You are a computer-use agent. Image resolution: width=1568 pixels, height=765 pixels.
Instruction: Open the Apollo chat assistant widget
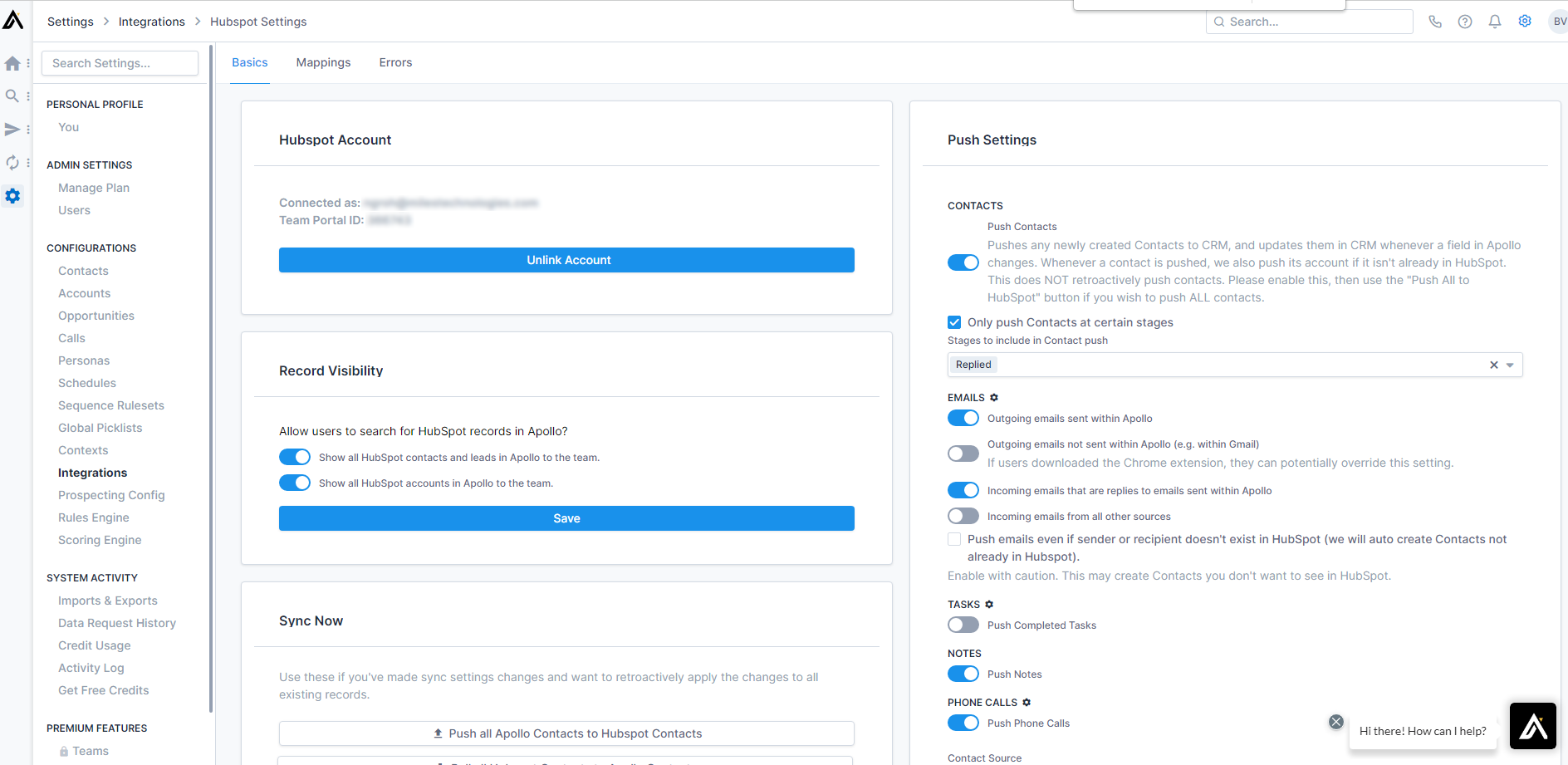click(x=1533, y=726)
